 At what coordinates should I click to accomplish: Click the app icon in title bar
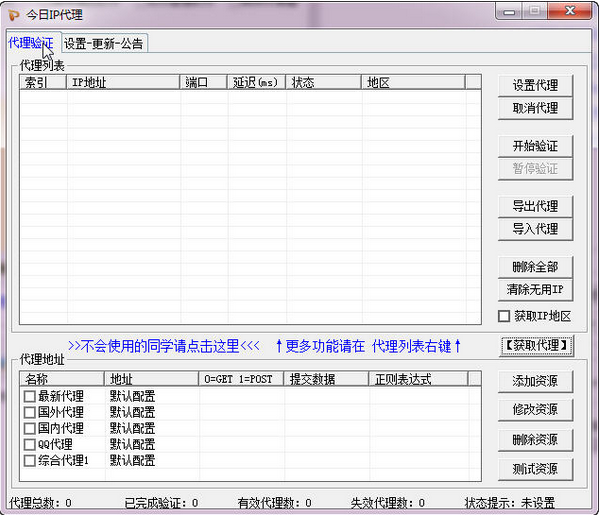coord(13,14)
